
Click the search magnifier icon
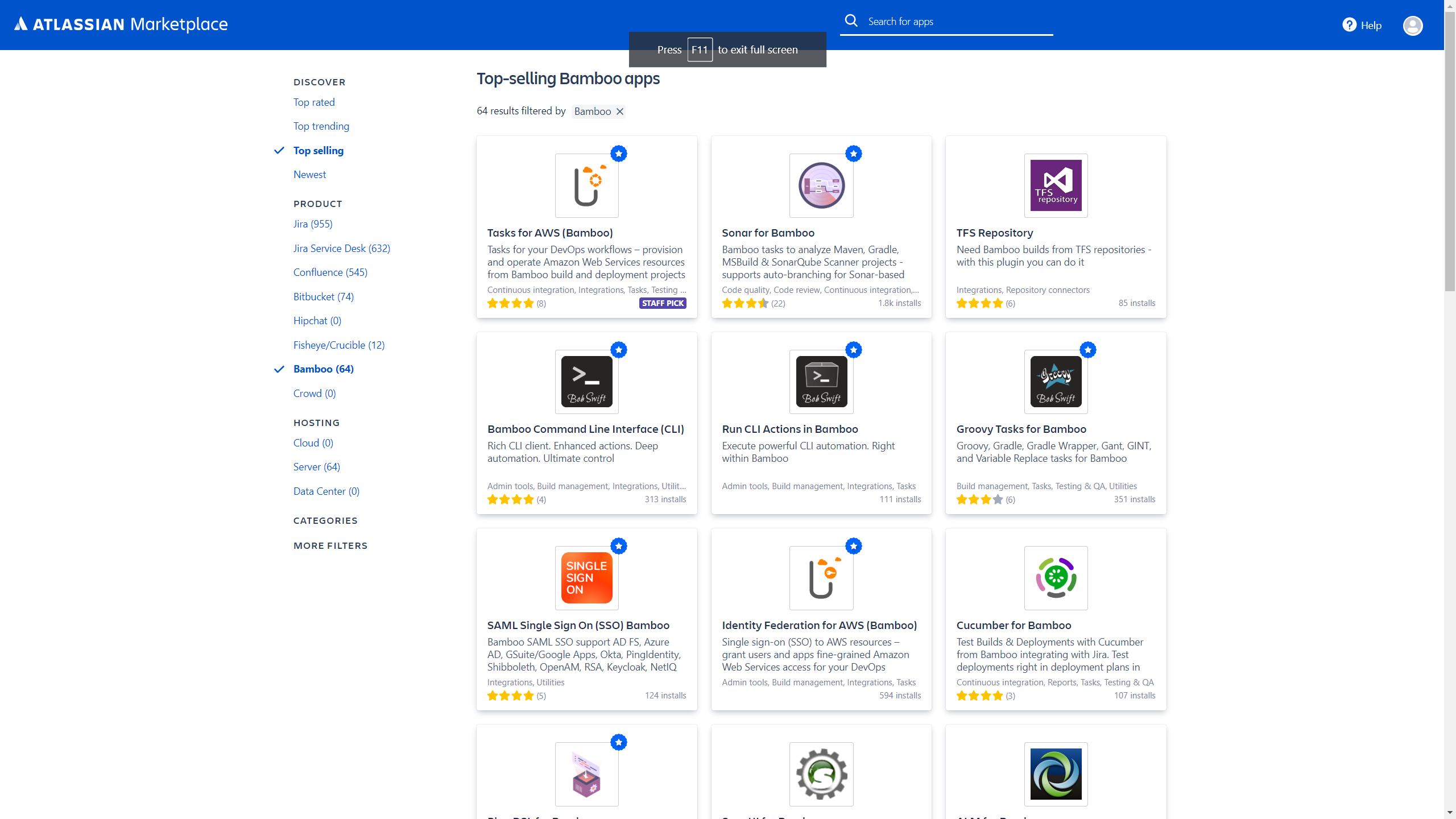pyautogui.click(x=851, y=20)
